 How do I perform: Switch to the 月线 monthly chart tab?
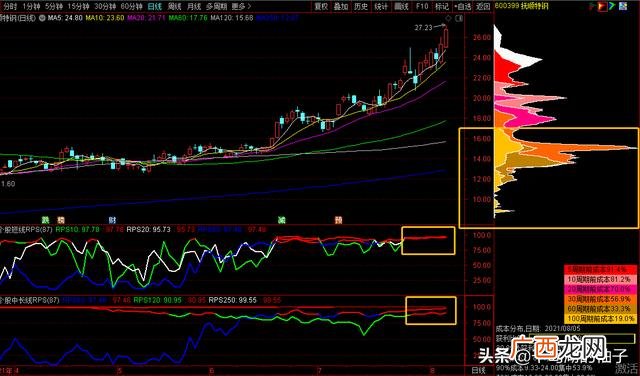pos(194,7)
